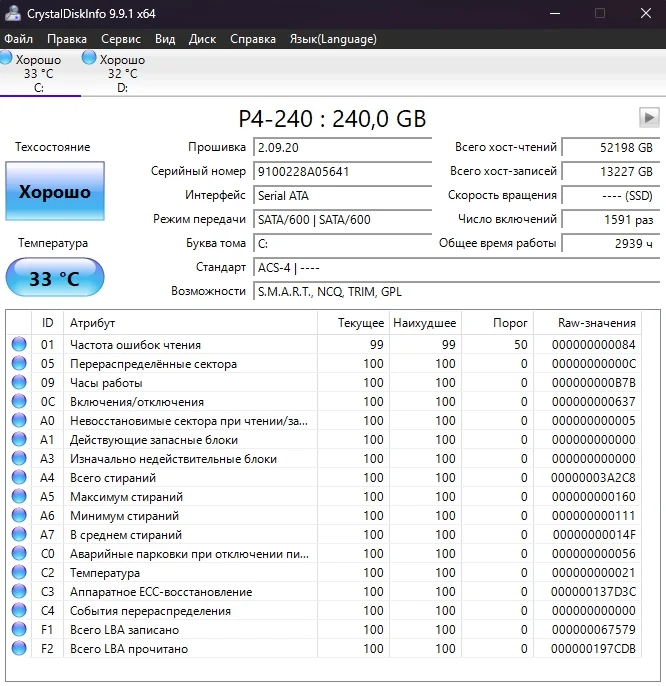Click the serial number field 9100228A05641
This screenshot has width=666, height=686.
343,172
